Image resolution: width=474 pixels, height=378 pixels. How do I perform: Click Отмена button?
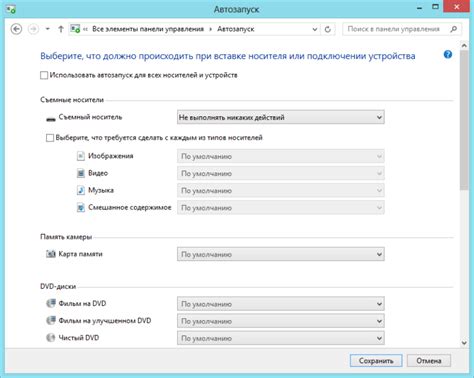coord(429,361)
